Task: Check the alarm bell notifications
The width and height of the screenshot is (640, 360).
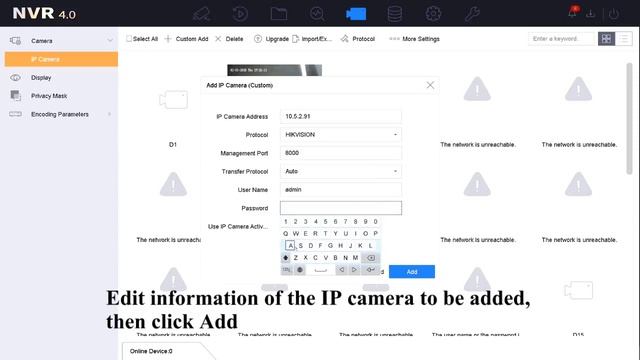Action: pos(572,13)
